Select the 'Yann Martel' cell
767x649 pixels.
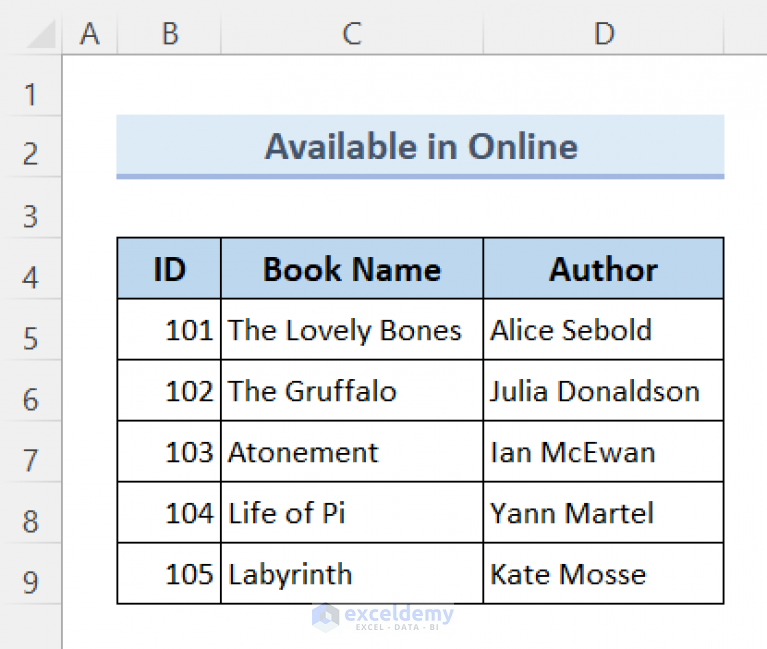coord(603,513)
